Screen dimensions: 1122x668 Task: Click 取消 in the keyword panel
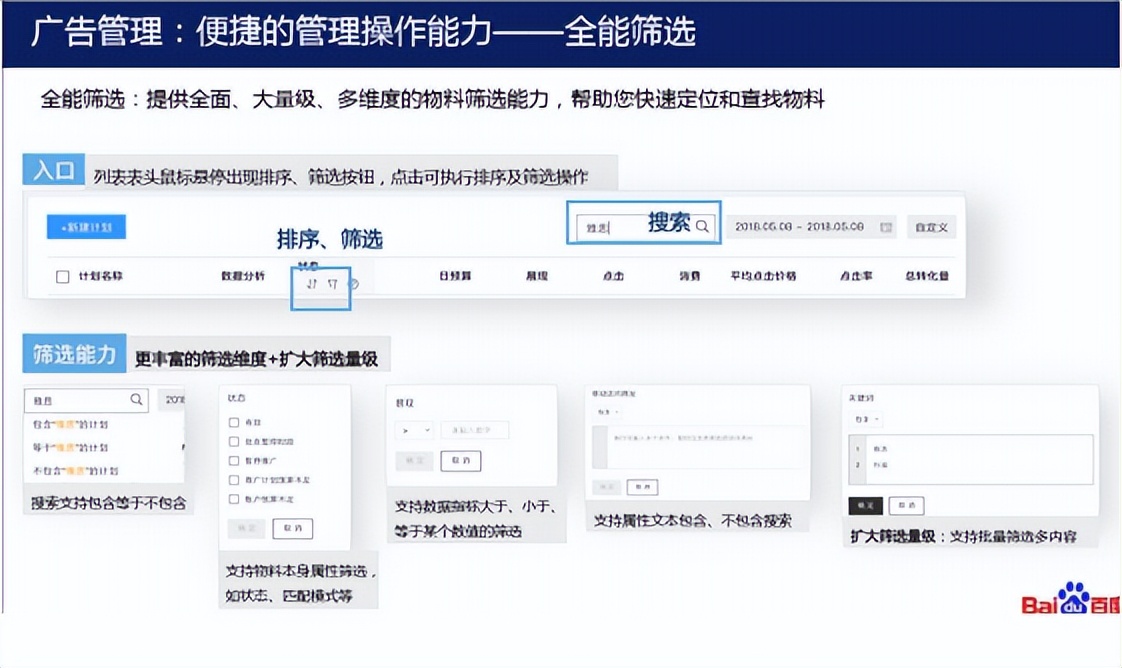pyautogui.click(x=907, y=506)
